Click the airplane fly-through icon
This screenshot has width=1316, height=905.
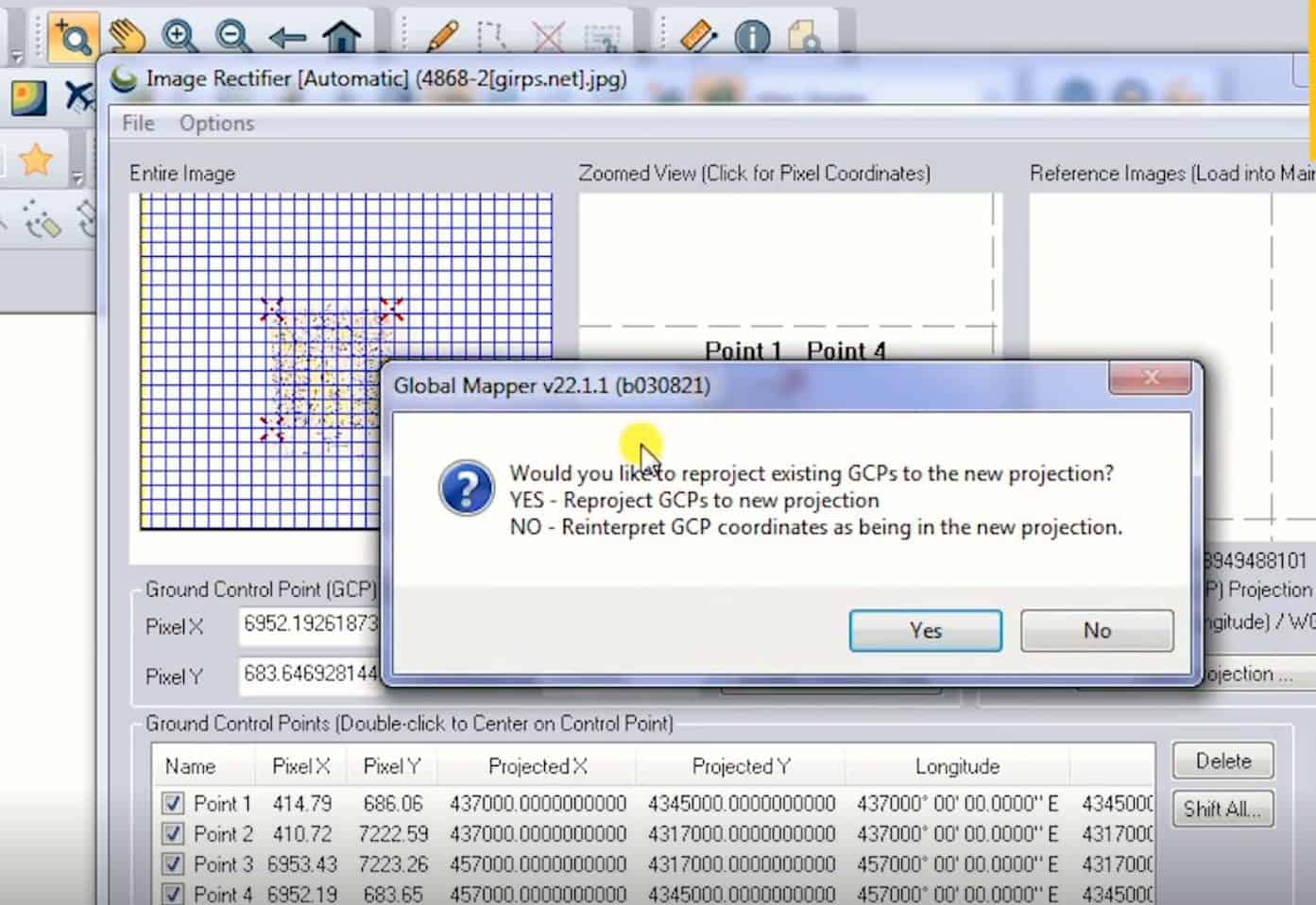(x=79, y=97)
